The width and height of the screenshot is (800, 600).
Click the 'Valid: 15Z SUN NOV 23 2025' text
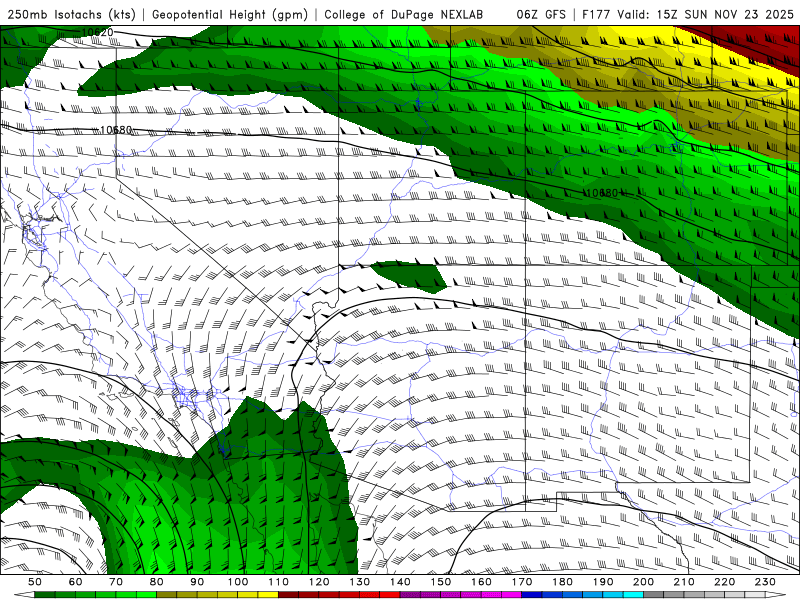click(x=705, y=15)
